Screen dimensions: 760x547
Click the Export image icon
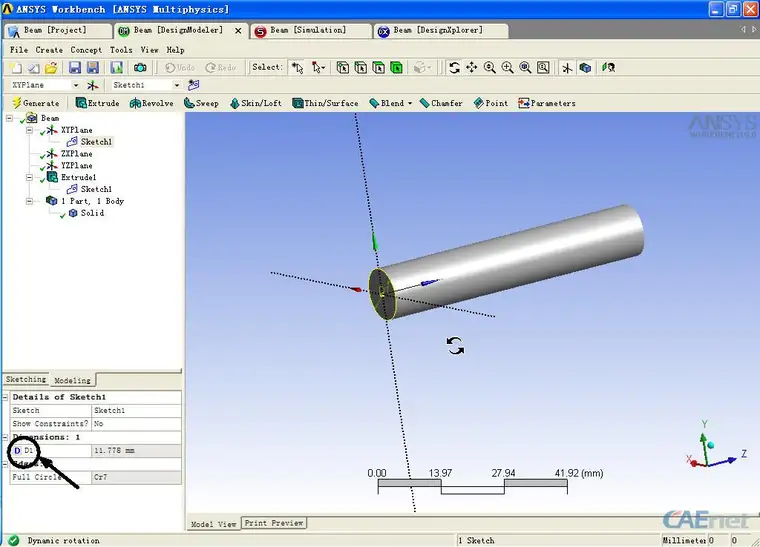click(x=116, y=67)
